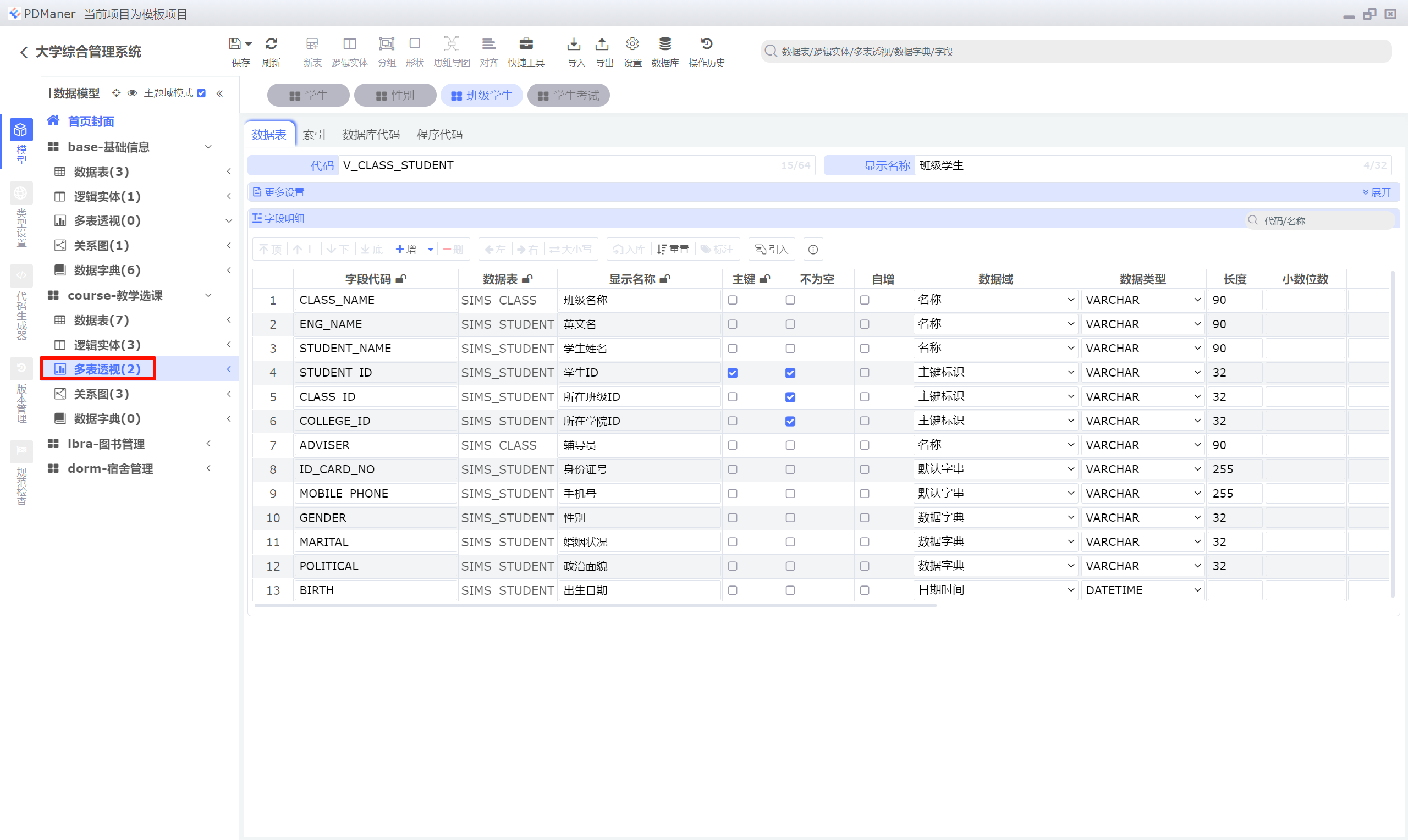The image size is (1408, 840).
Task: Click the Save (保存) toolbar icon
Action: (235, 45)
